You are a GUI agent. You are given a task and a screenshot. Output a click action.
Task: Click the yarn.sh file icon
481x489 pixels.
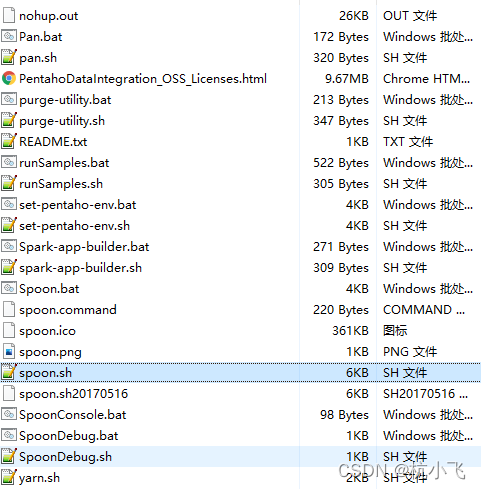[x=9, y=477]
